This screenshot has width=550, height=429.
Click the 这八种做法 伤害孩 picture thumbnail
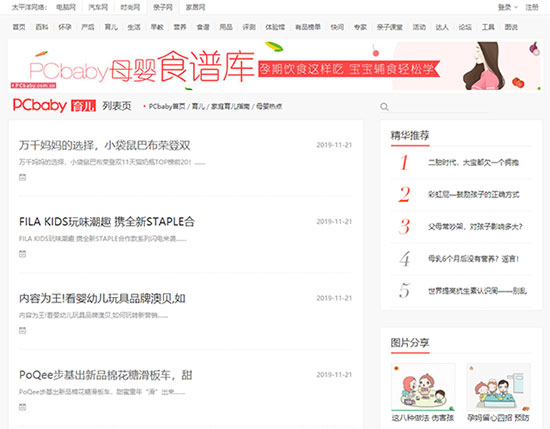click(x=423, y=387)
